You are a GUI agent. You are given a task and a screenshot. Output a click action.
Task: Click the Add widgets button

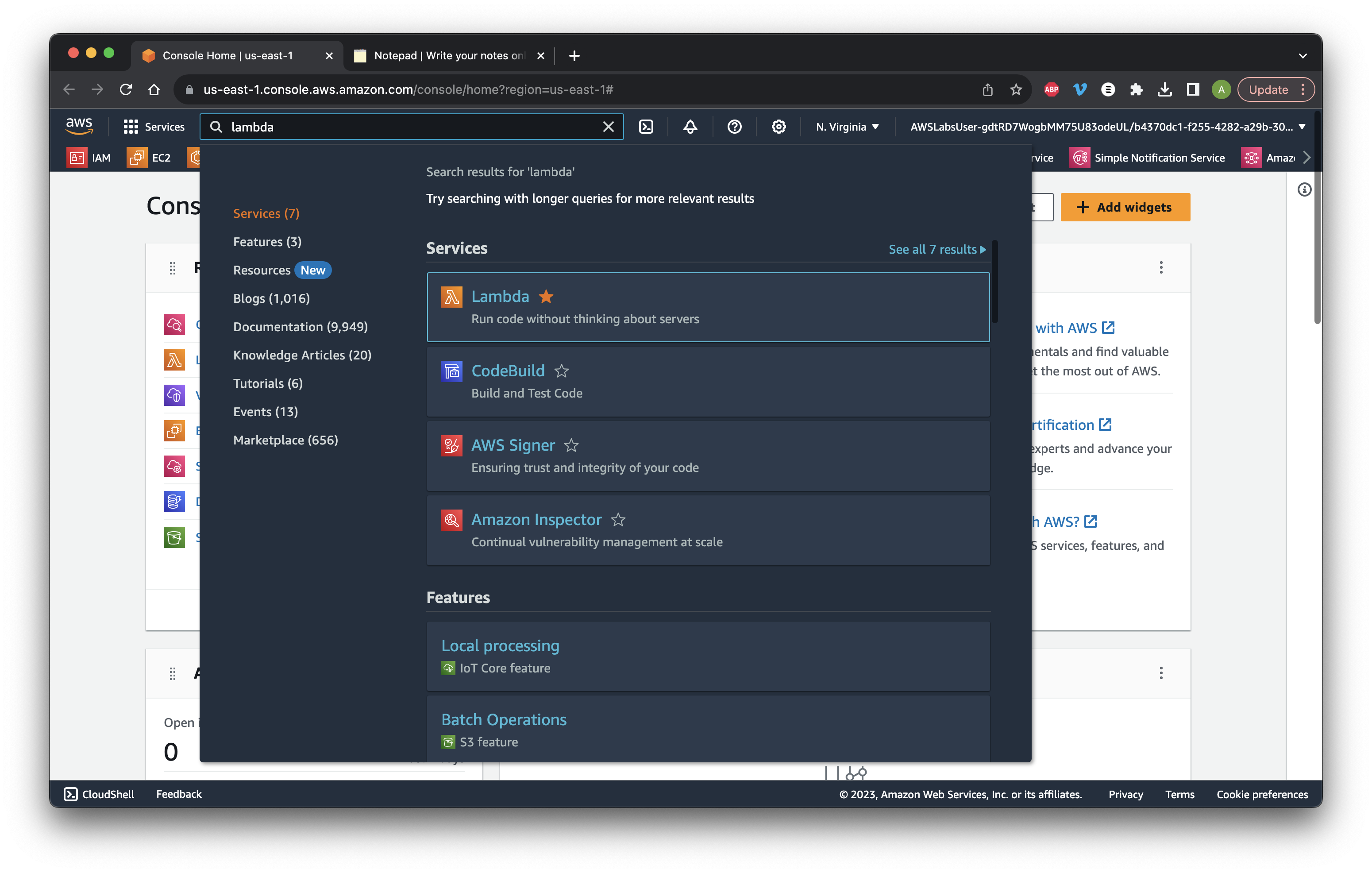(x=1125, y=207)
